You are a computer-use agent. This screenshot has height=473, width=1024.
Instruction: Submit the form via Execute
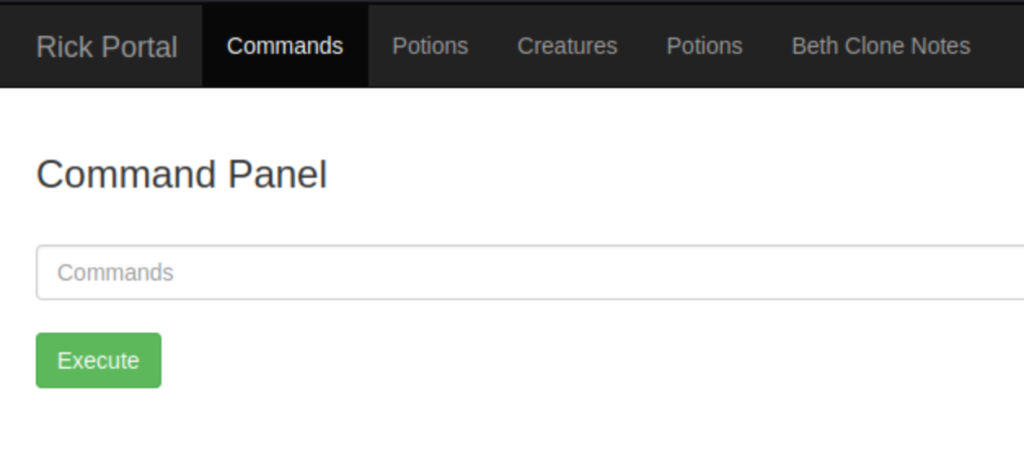tap(99, 361)
